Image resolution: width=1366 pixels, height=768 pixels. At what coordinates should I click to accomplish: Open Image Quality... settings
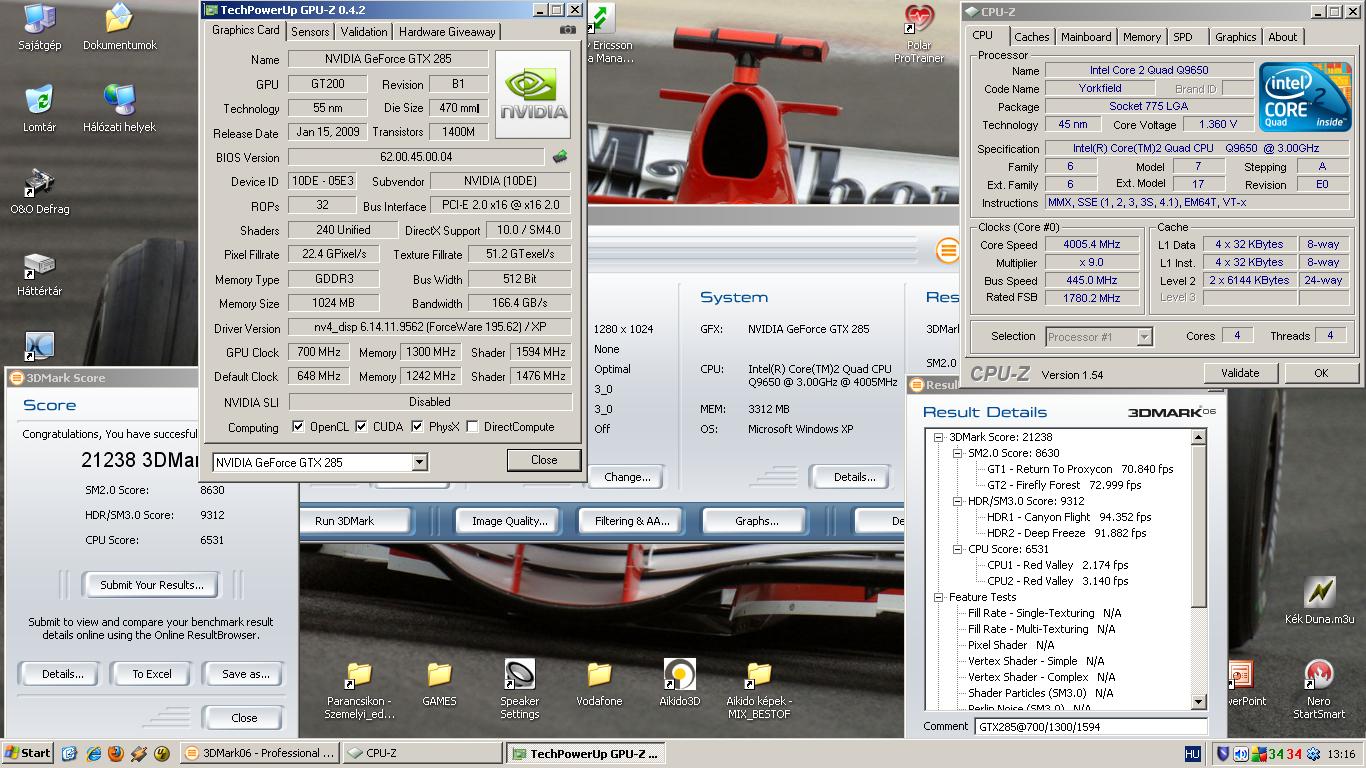(x=509, y=521)
